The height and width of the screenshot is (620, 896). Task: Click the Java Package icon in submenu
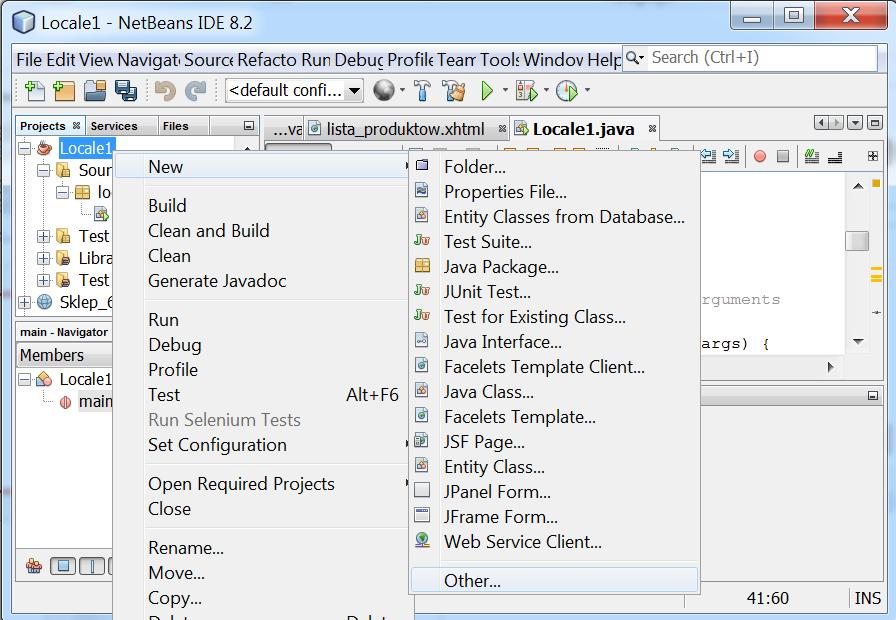pyautogui.click(x=422, y=265)
